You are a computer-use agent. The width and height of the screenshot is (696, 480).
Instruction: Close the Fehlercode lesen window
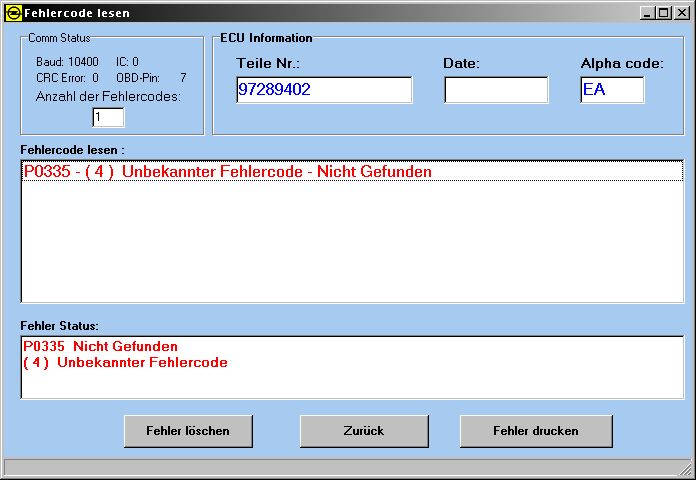[x=681, y=13]
